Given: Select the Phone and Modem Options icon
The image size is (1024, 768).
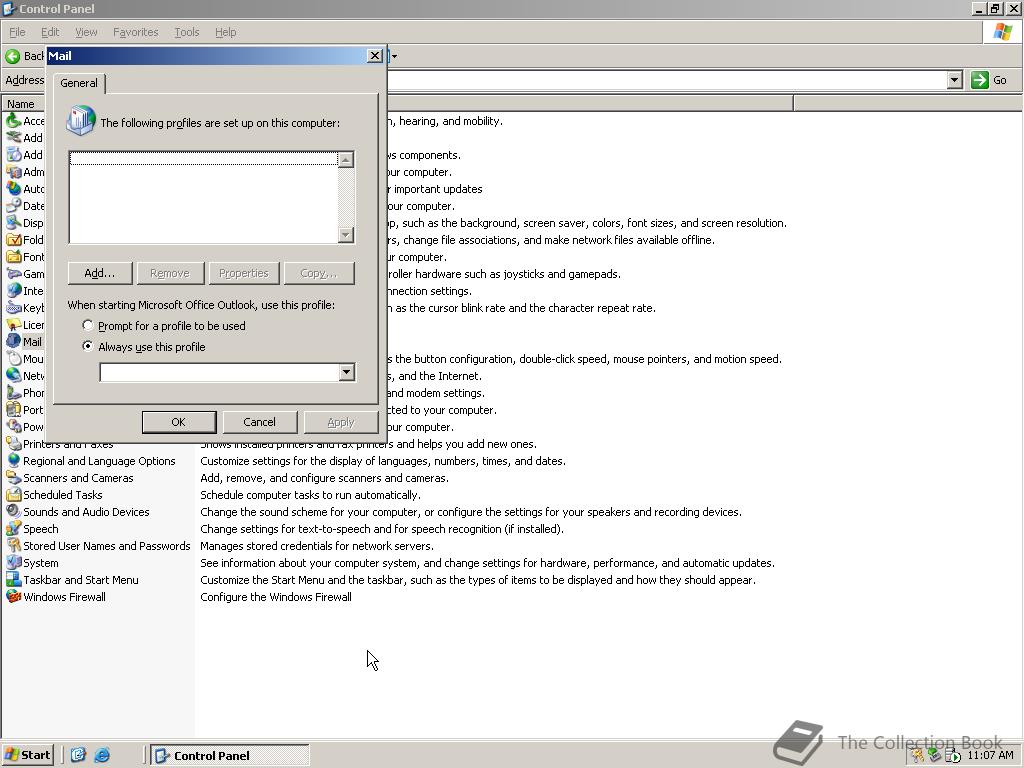Looking at the screenshot, I should click(x=13, y=392).
